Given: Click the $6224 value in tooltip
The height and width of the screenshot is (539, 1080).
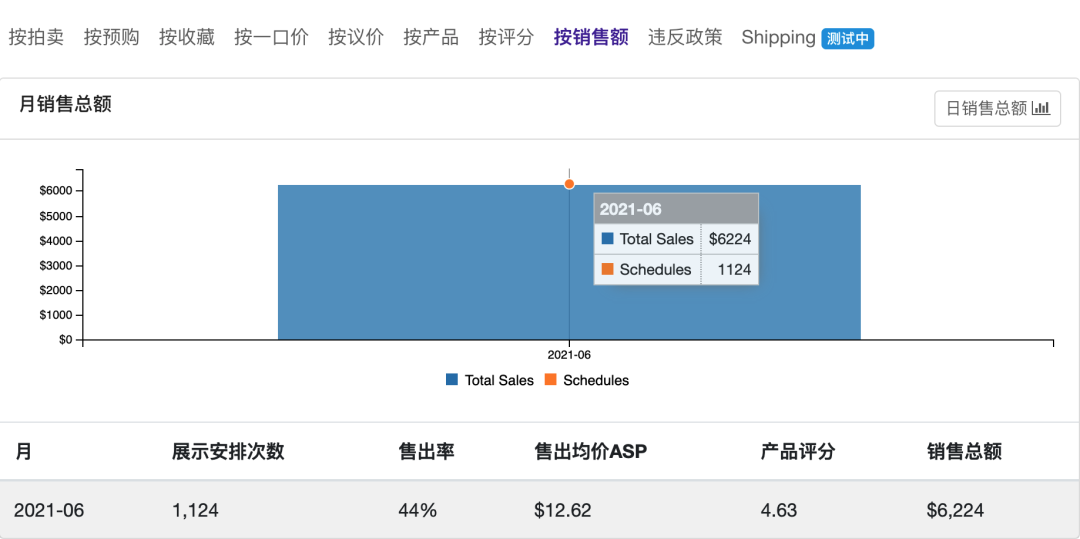Looking at the screenshot, I should coord(729,240).
